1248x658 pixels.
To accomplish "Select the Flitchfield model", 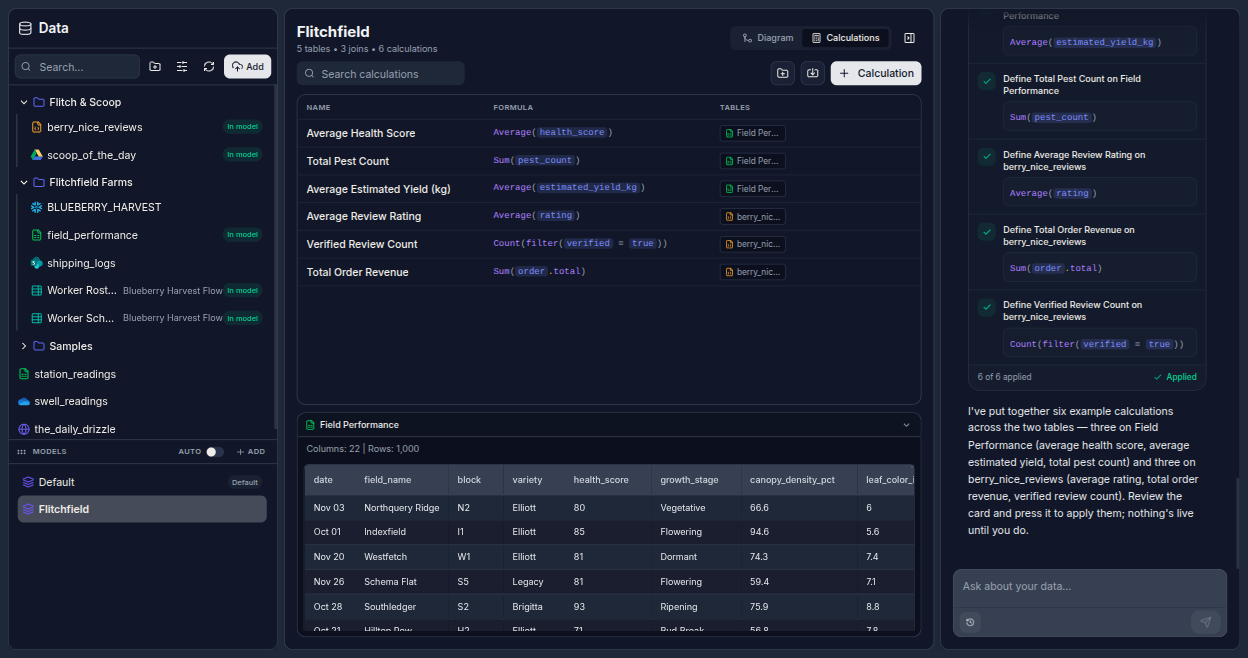I will click(142, 509).
